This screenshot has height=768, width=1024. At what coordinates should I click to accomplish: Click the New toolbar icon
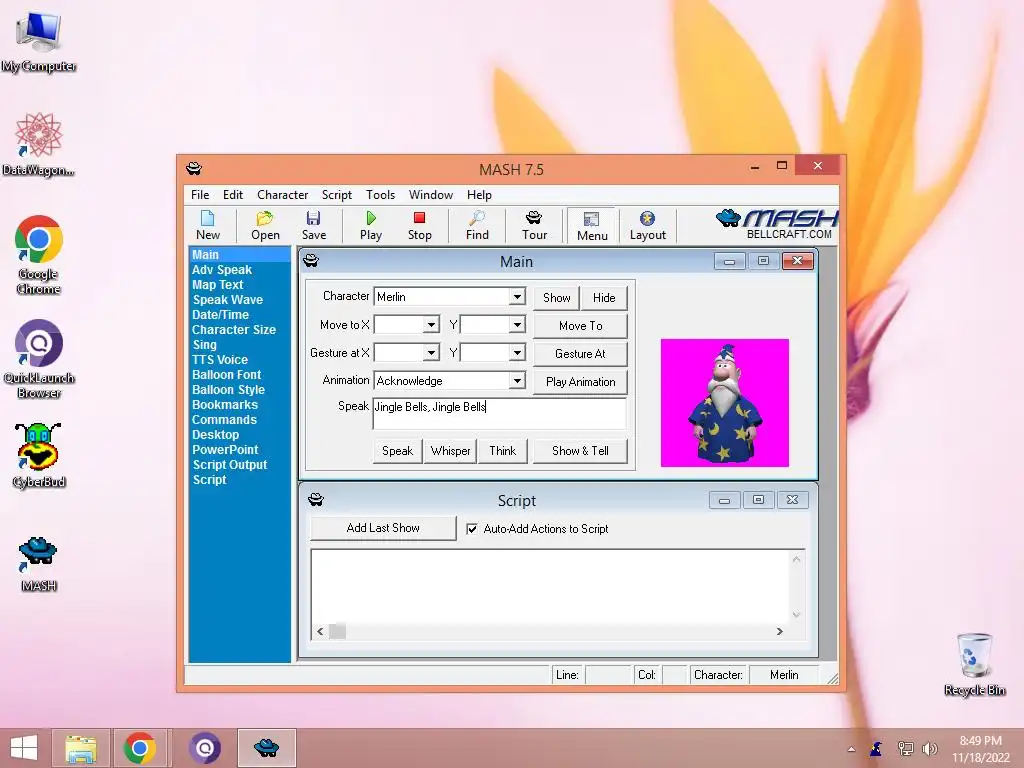[208, 225]
